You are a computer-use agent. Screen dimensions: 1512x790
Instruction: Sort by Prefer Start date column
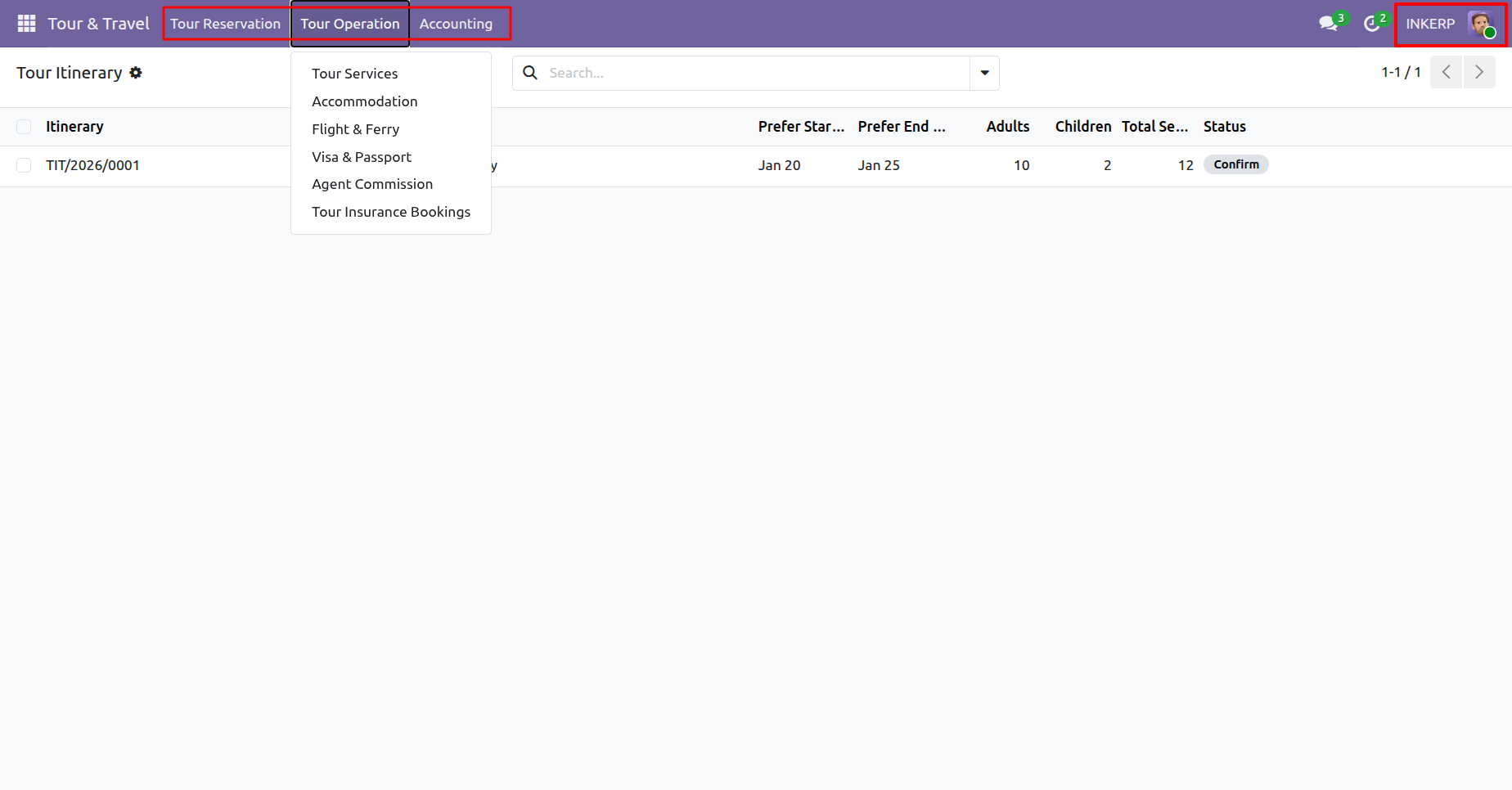pyautogui.click(x=801, y=127)
